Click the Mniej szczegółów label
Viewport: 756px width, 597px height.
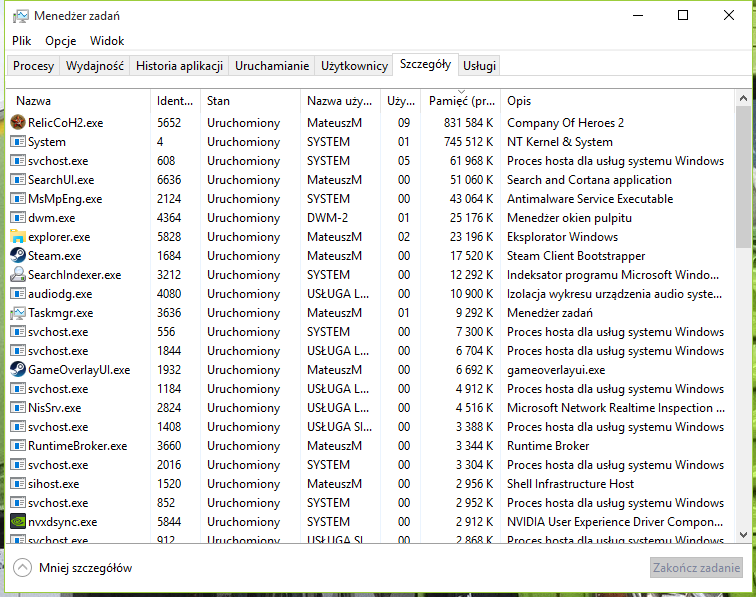pyautogui.click(x=85, y=568)
